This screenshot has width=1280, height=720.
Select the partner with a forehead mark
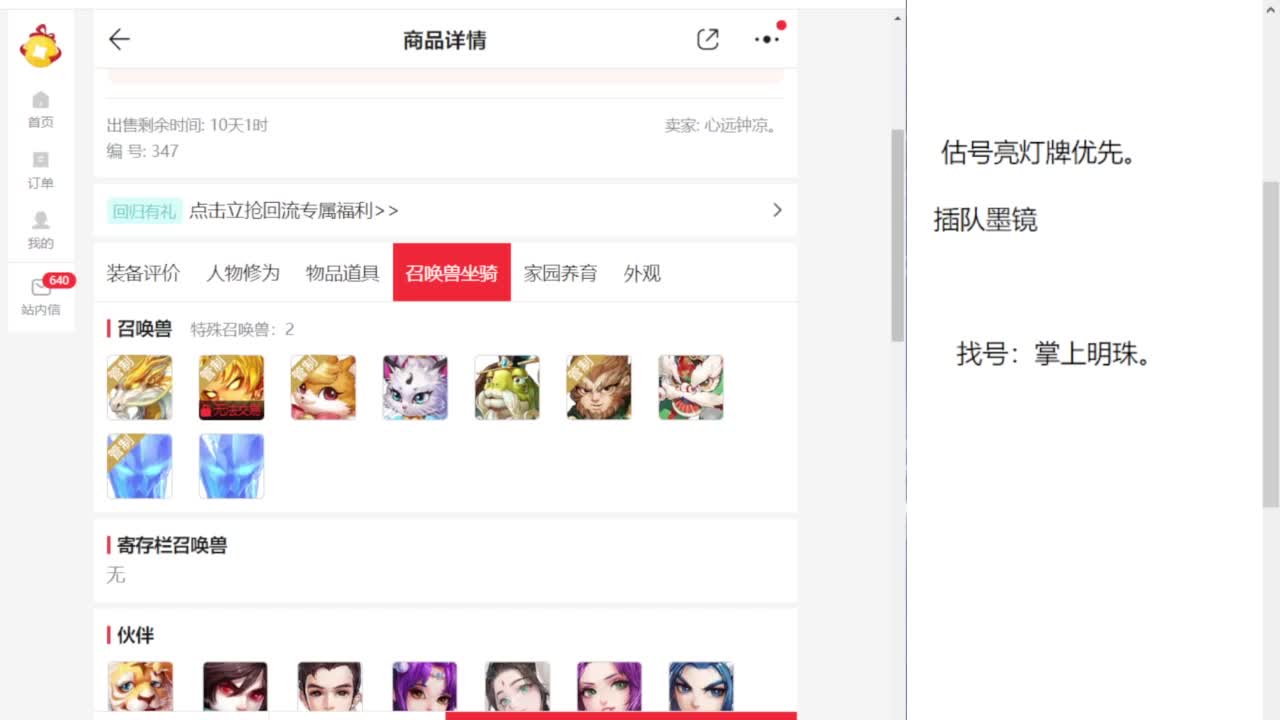[x=518, y=687]
